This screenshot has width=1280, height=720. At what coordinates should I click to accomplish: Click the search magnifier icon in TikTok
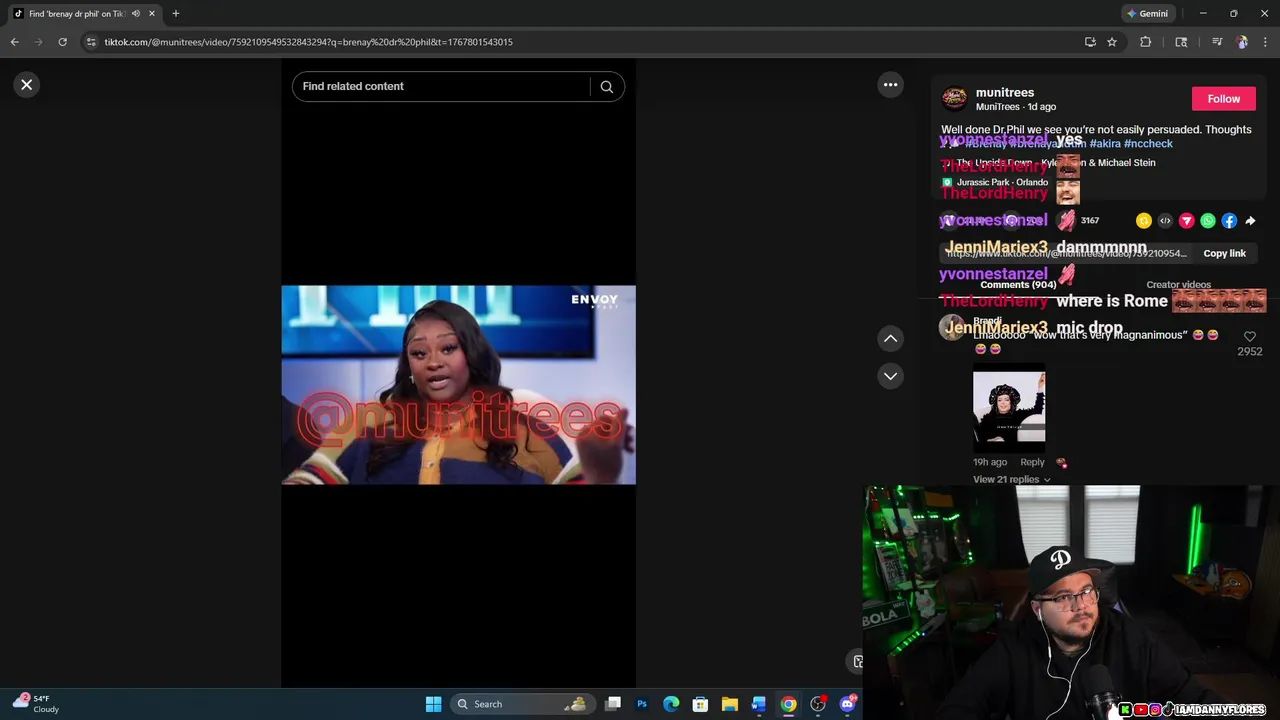(x=606, y=87)
